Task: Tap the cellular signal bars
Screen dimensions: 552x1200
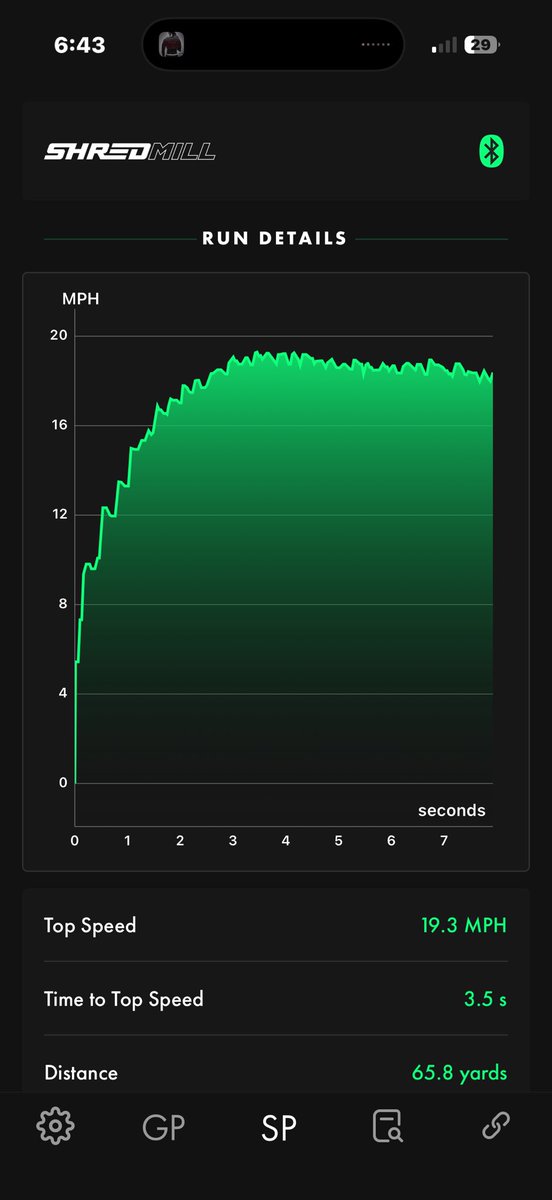Action: click(444, 45)
